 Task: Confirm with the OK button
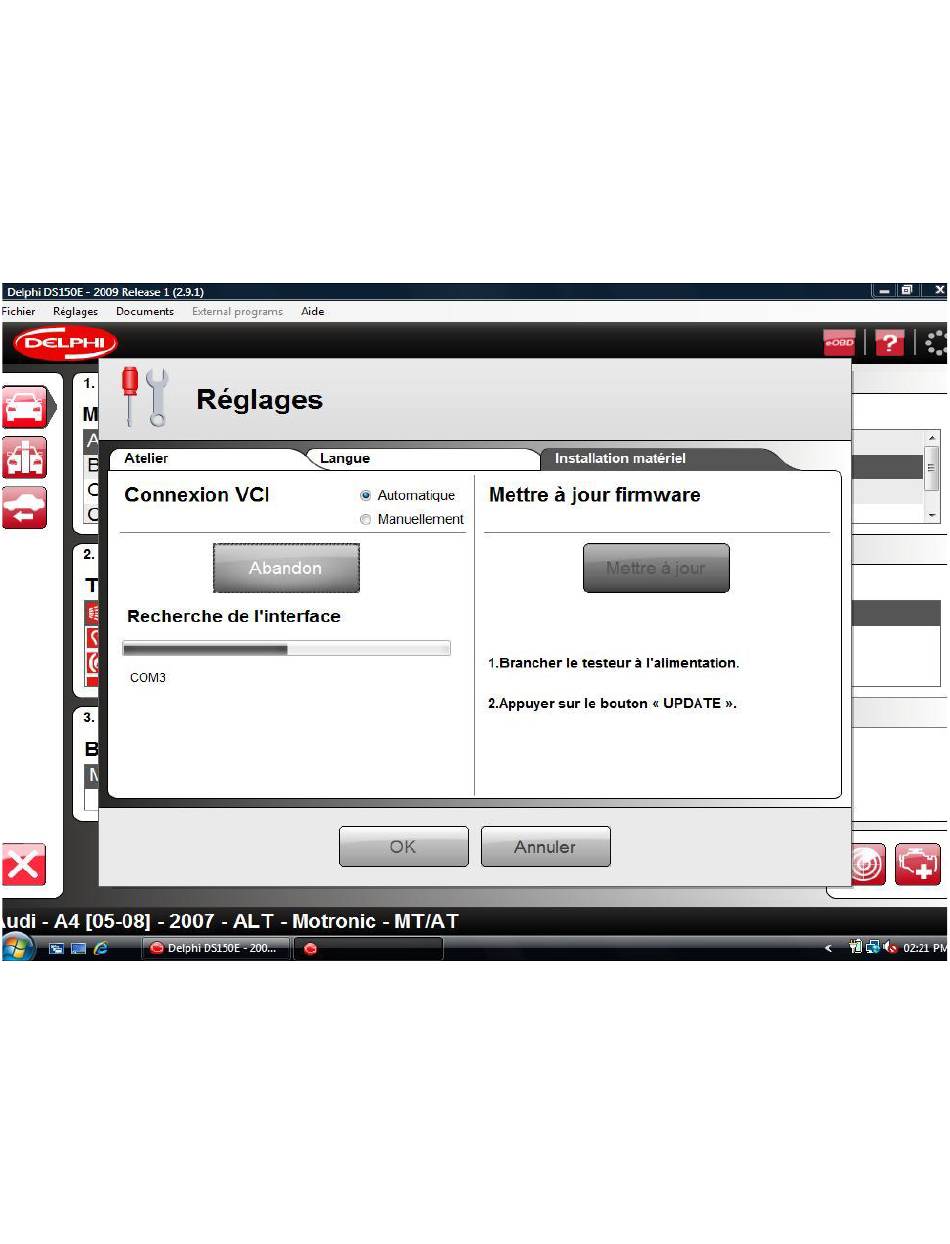(403, 846)
